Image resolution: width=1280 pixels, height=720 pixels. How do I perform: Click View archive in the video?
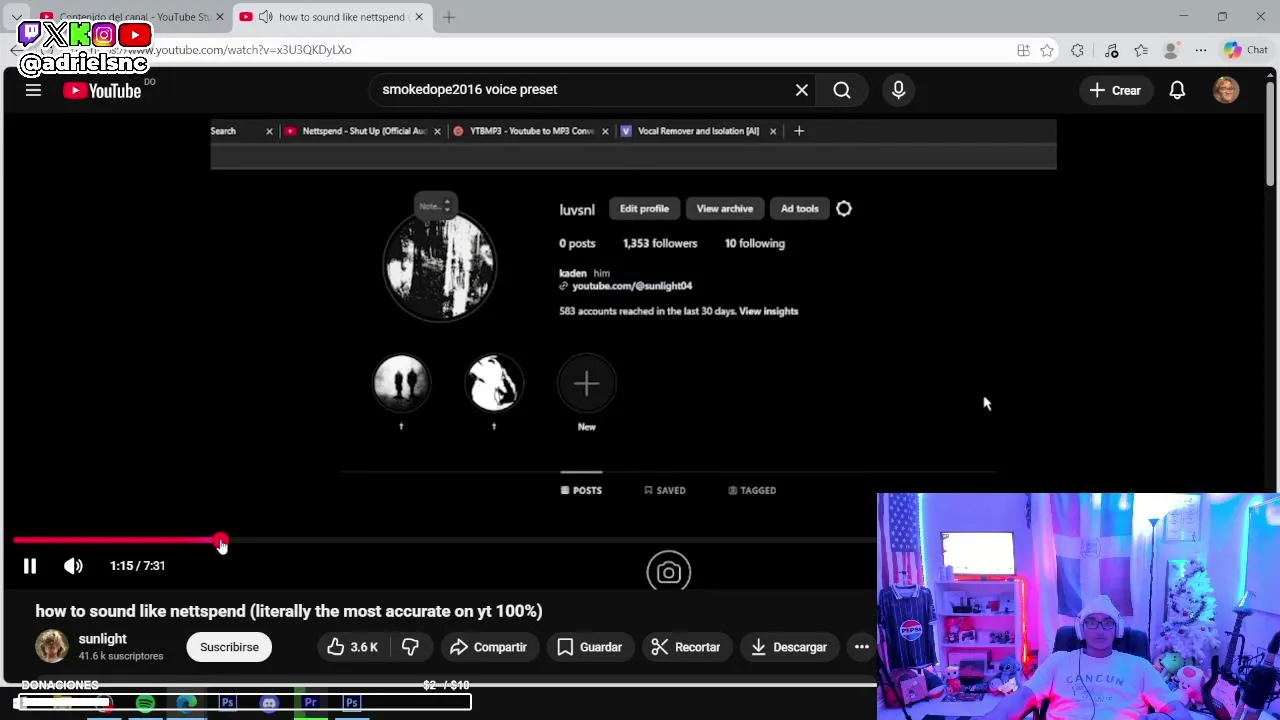click(x=725, y=208)
